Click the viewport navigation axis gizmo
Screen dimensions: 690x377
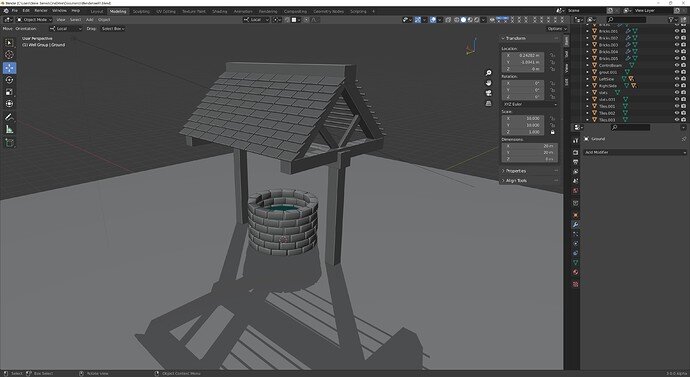pos(472,47)
